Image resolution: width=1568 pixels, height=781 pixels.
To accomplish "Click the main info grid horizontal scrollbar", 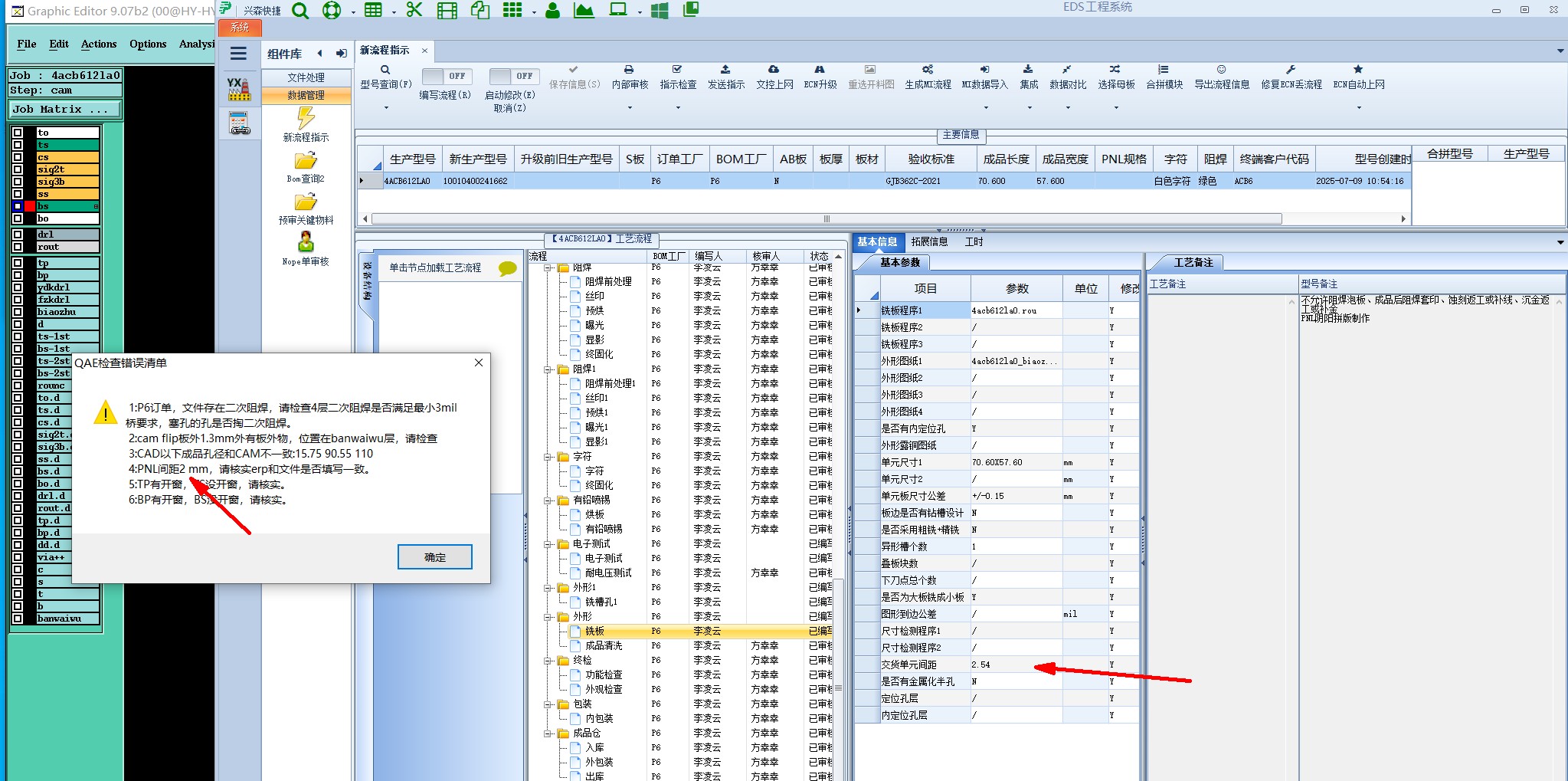I will 826,219.
